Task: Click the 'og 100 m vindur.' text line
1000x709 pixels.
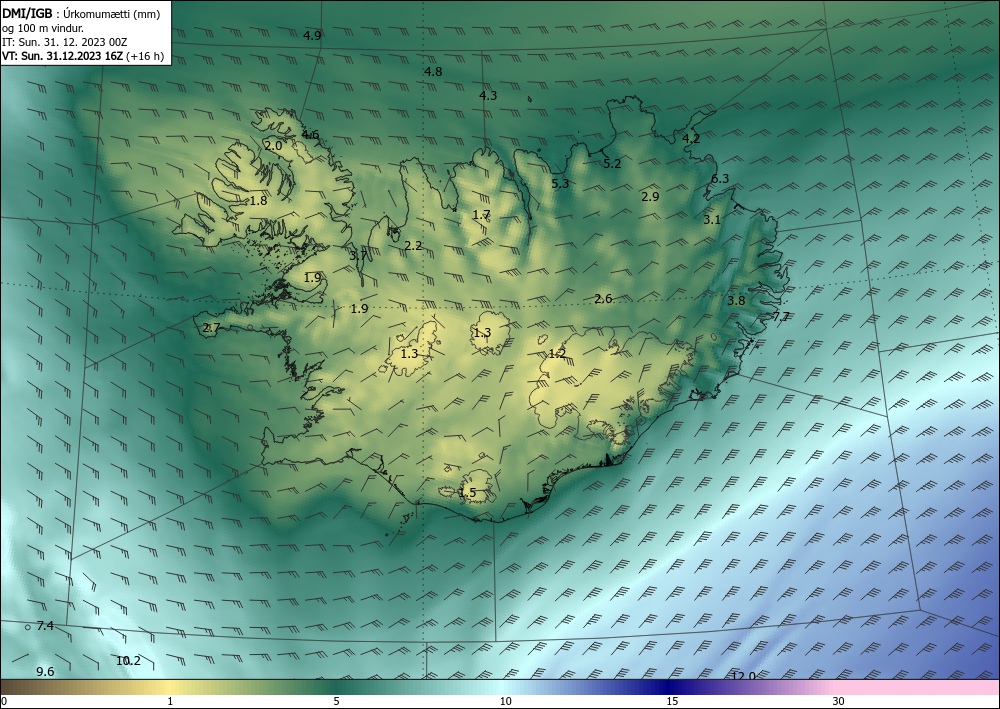Action: point(43,28)
